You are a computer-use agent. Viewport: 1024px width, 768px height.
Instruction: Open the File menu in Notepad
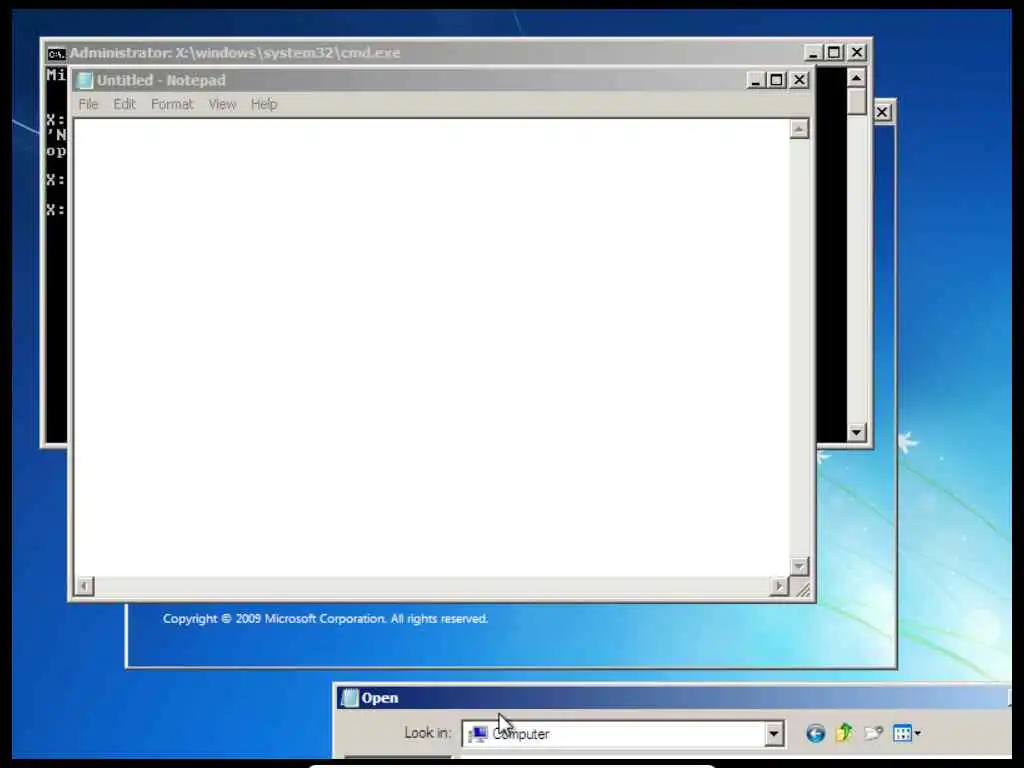pyautogui.click(x=88, y=104)
